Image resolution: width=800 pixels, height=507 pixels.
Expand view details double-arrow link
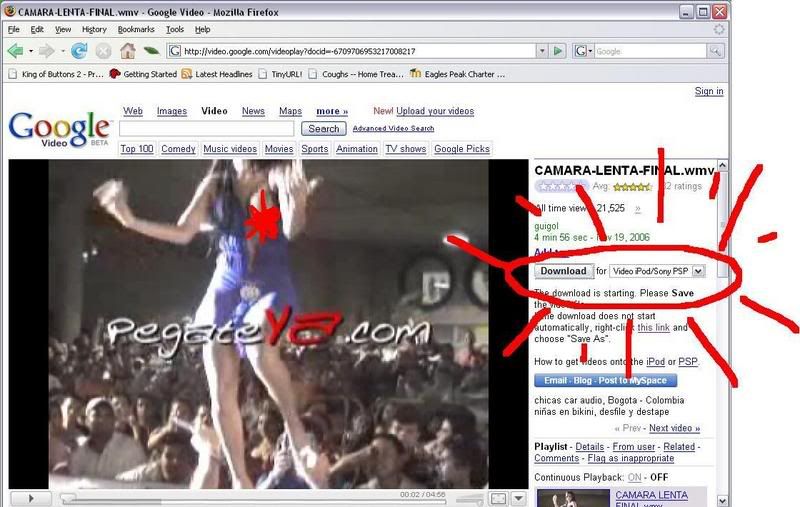(637, 209)
